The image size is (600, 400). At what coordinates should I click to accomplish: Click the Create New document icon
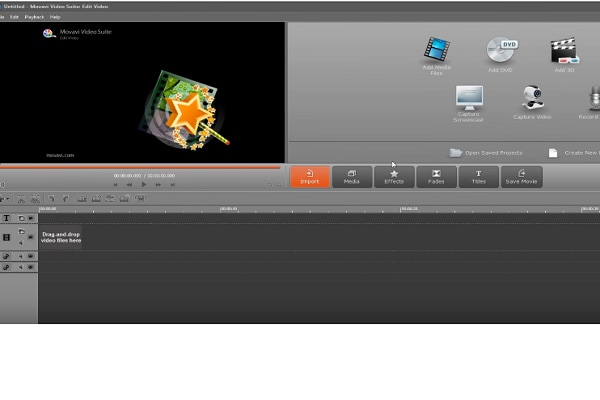[553, 153]
